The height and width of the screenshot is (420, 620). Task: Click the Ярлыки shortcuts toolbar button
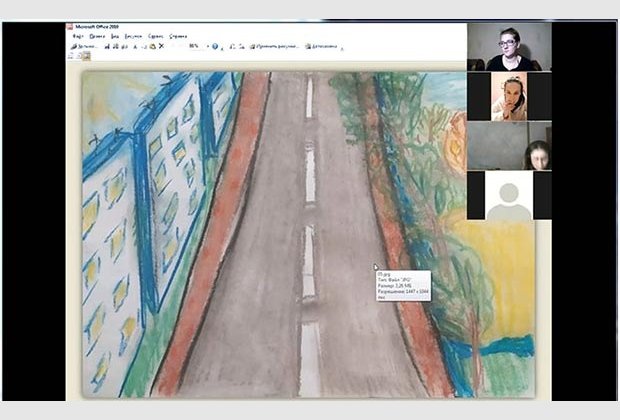86,46
